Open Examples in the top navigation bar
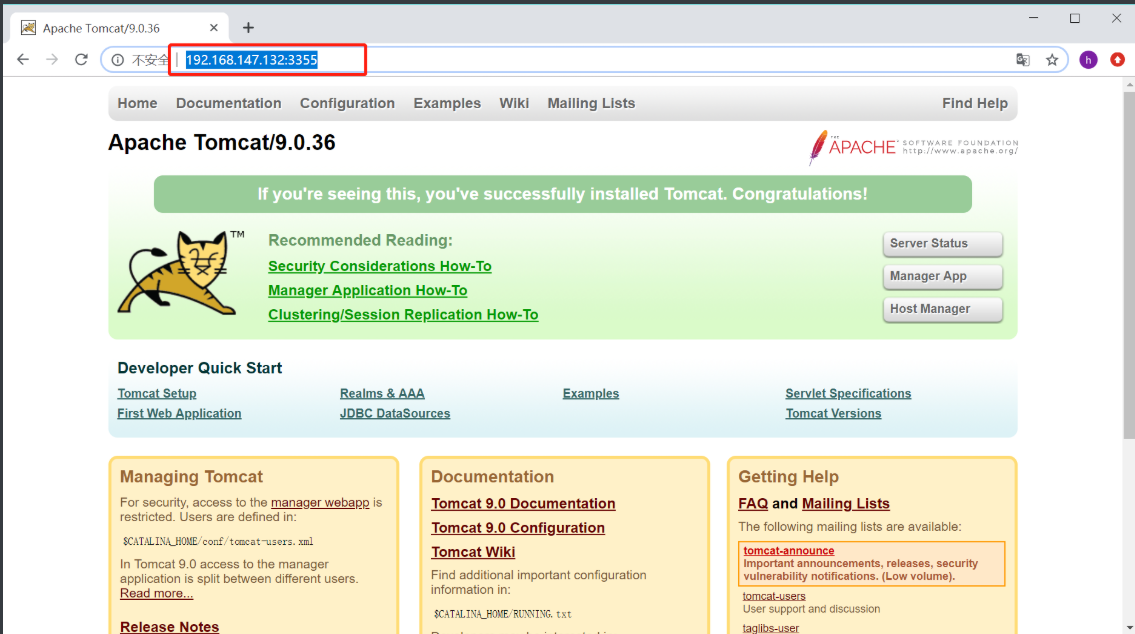The width and height of the screenshot is (1135, 634). point(447,103)
